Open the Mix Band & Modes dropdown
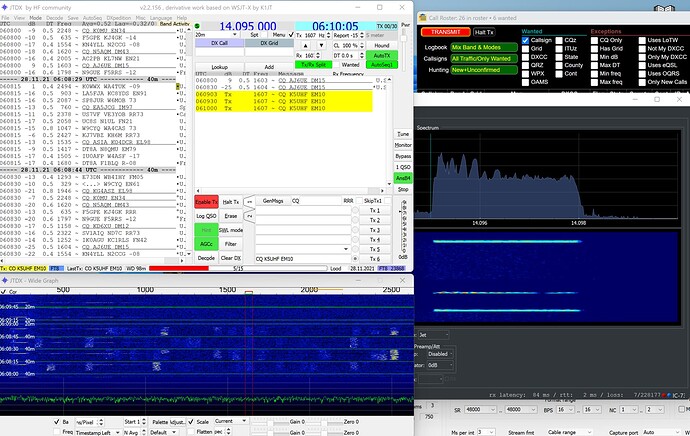This screenshot has height=436, width=690. [x=484, y=47]
